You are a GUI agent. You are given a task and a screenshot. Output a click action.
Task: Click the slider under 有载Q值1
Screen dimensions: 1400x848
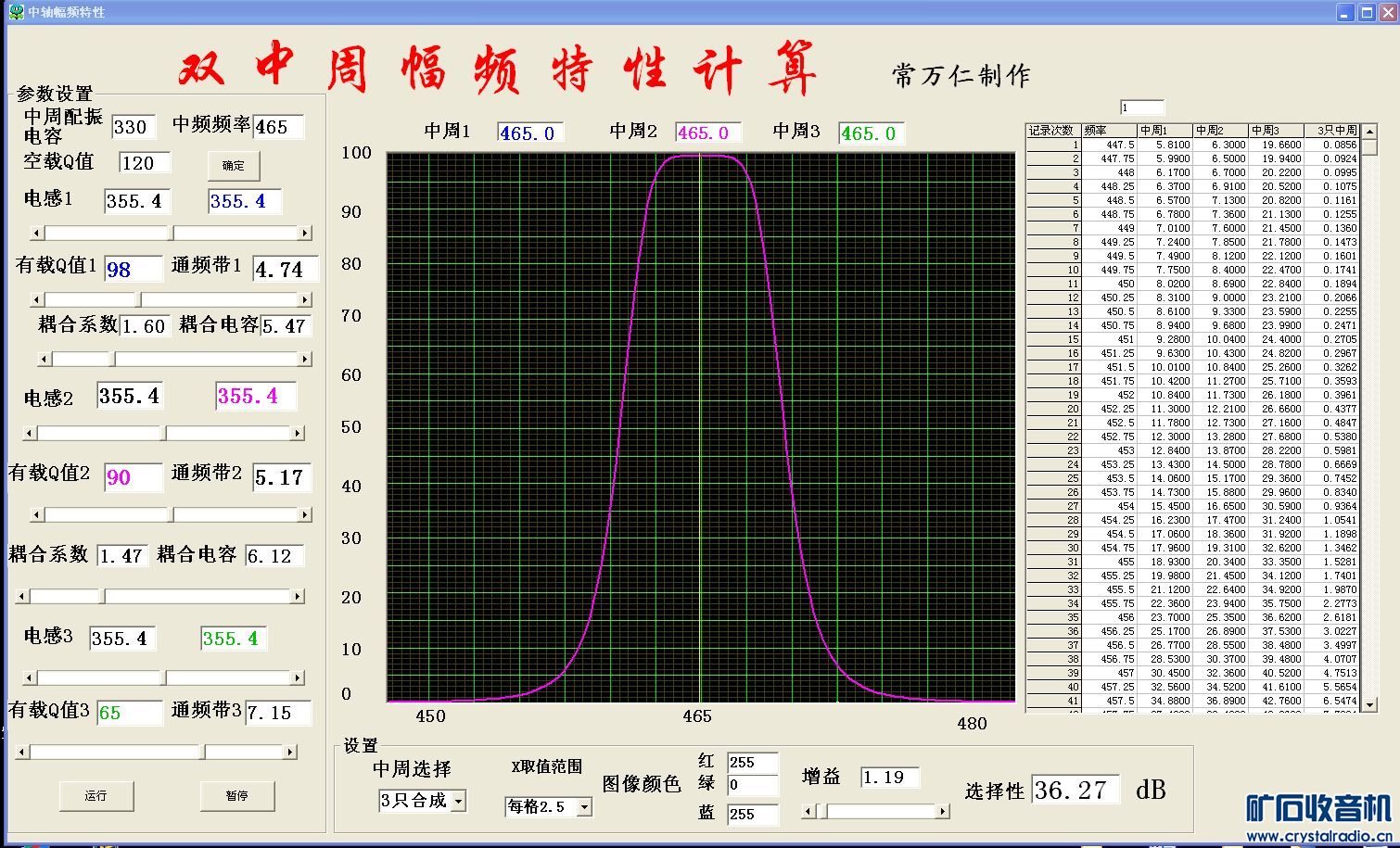tap(172, 299)
